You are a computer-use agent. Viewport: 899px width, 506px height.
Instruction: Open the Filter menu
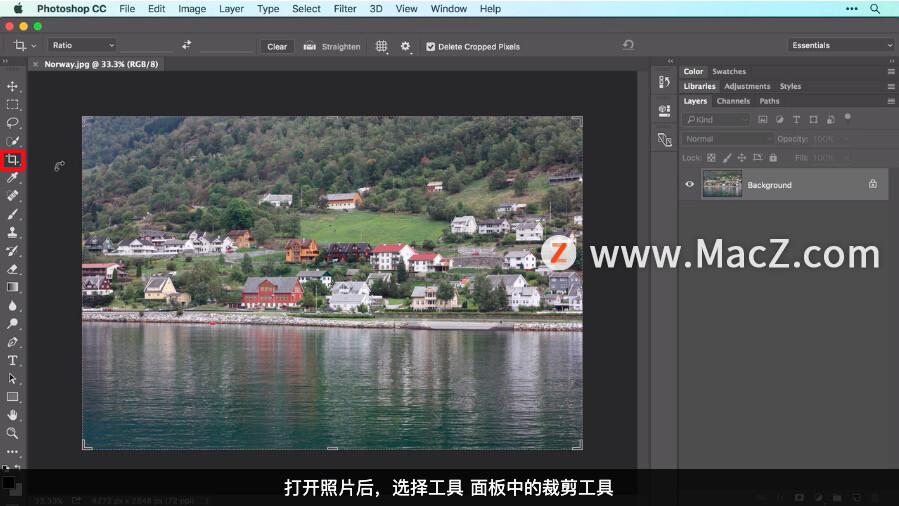[345, 9]
